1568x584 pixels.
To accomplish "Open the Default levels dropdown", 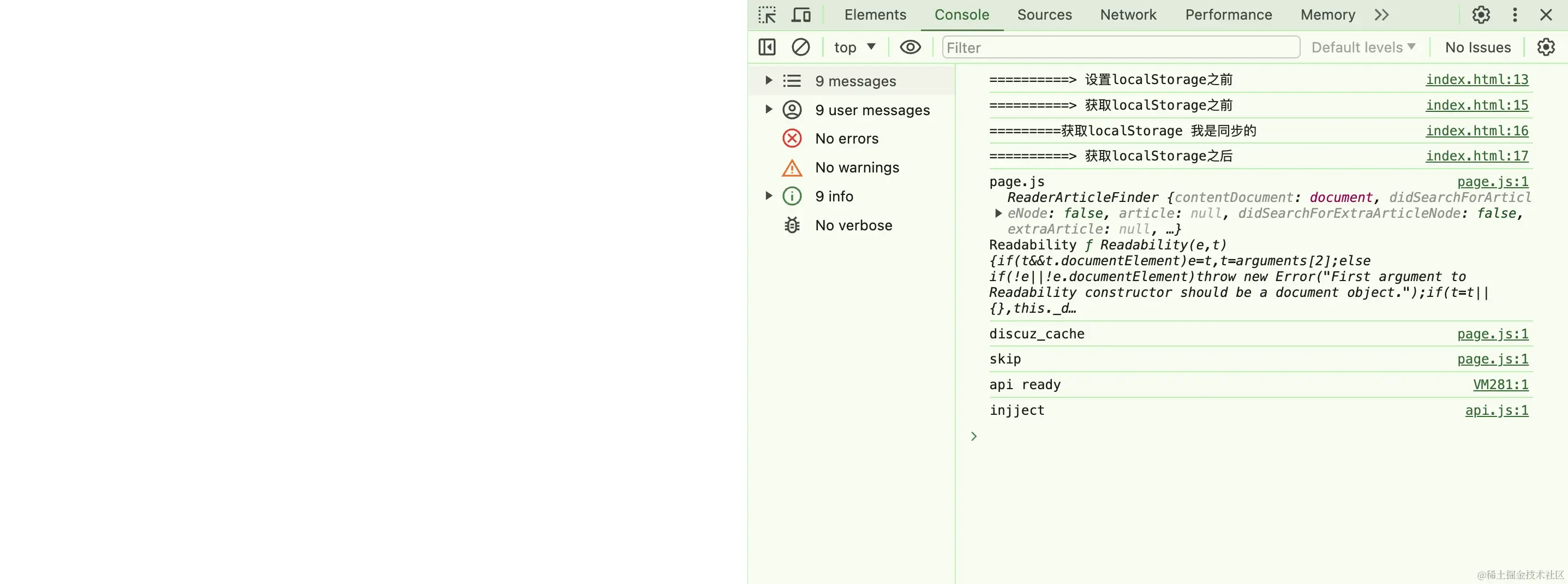I will 1363,47.
